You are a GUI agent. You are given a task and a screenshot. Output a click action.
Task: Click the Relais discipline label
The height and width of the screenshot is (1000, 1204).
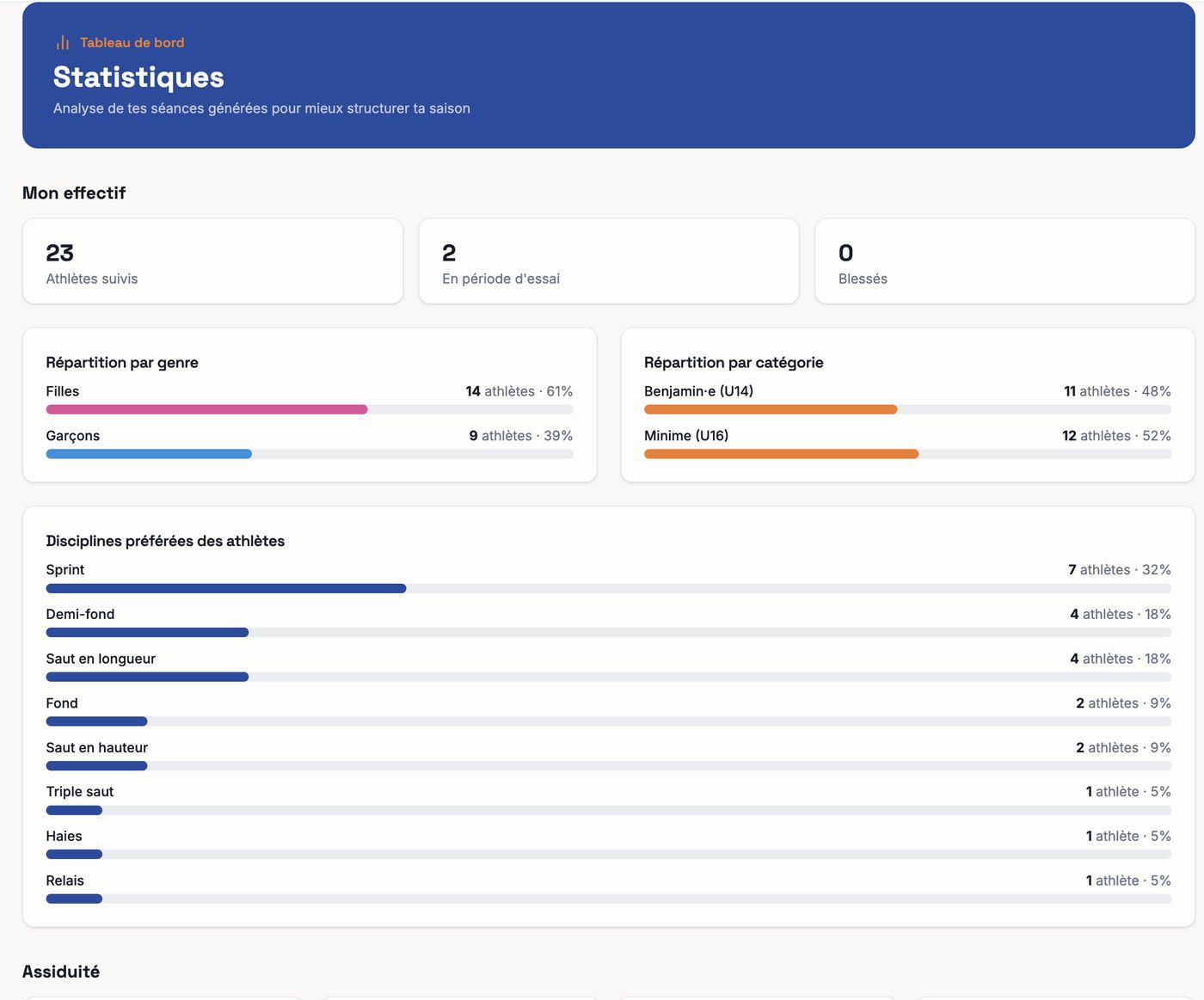65,881
